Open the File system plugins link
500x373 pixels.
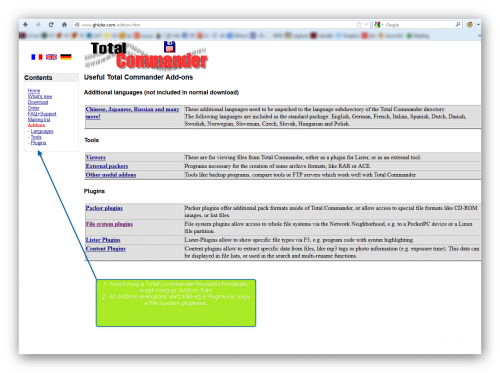click(x=109, y=224)
